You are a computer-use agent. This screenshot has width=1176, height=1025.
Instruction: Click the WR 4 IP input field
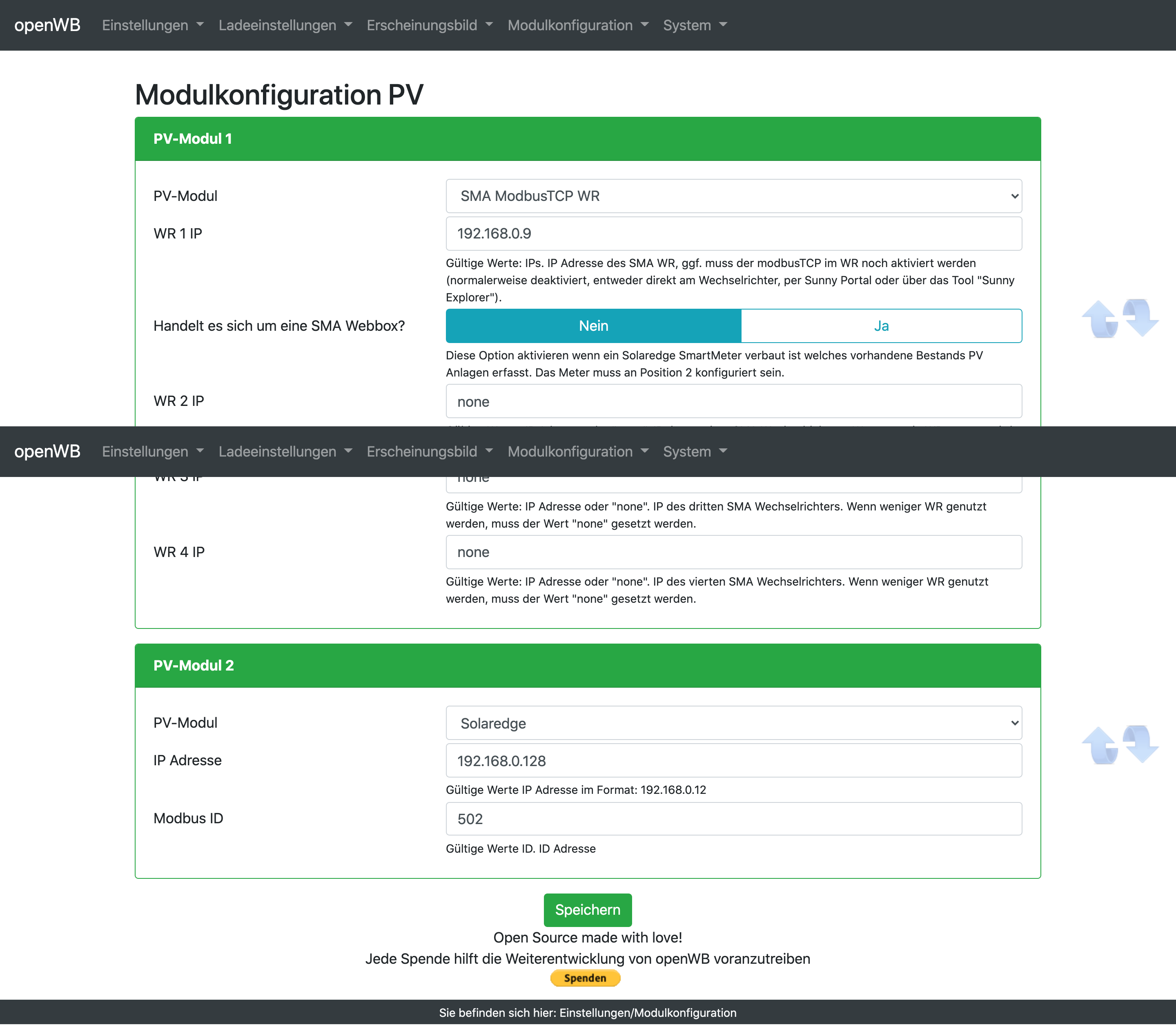point(733,552)
